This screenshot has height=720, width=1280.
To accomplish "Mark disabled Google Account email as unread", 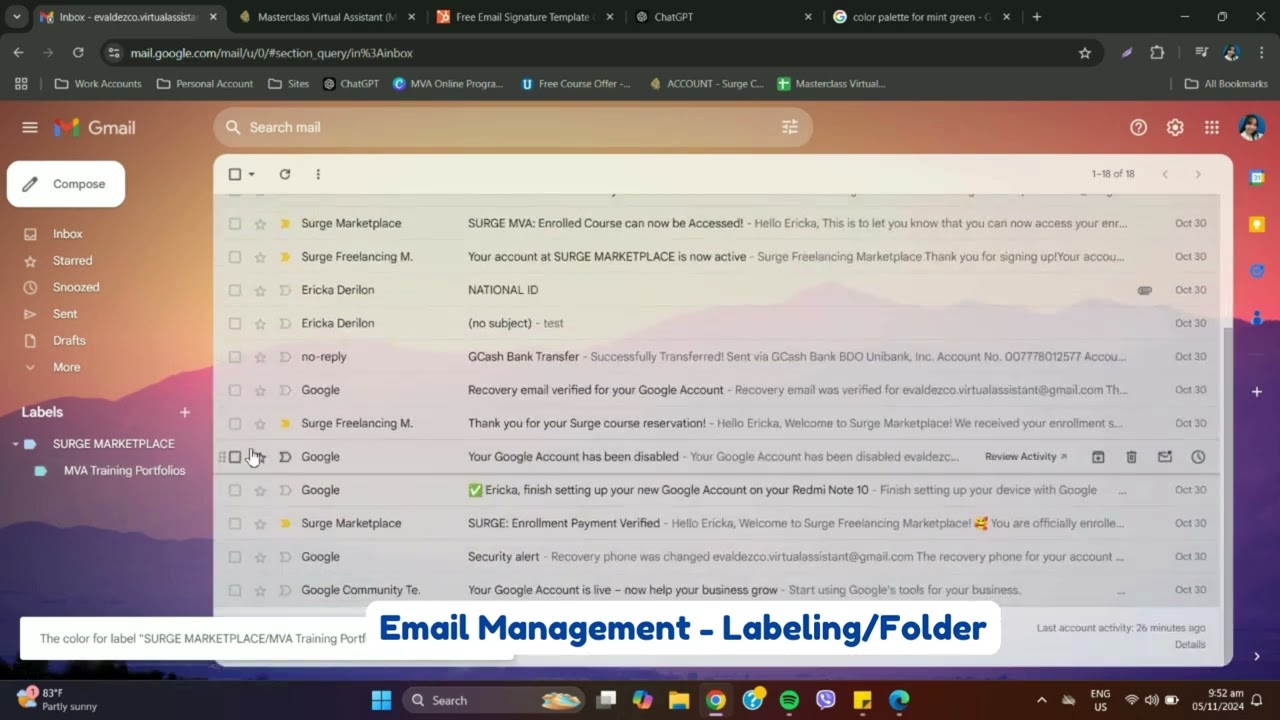I will pos(1165,457).
